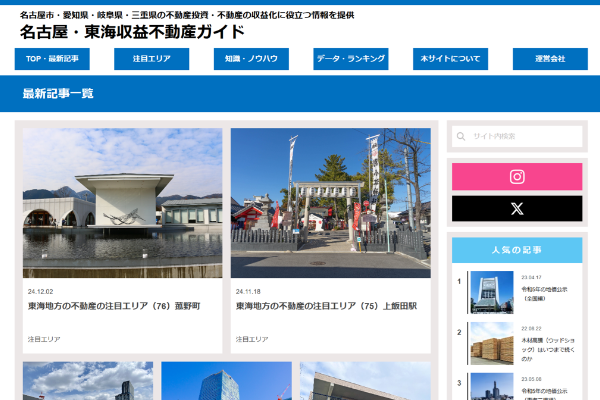The image size is (600, 400).
Task: Open the ウッドショック lumber article link
Action: pos(548,345)
